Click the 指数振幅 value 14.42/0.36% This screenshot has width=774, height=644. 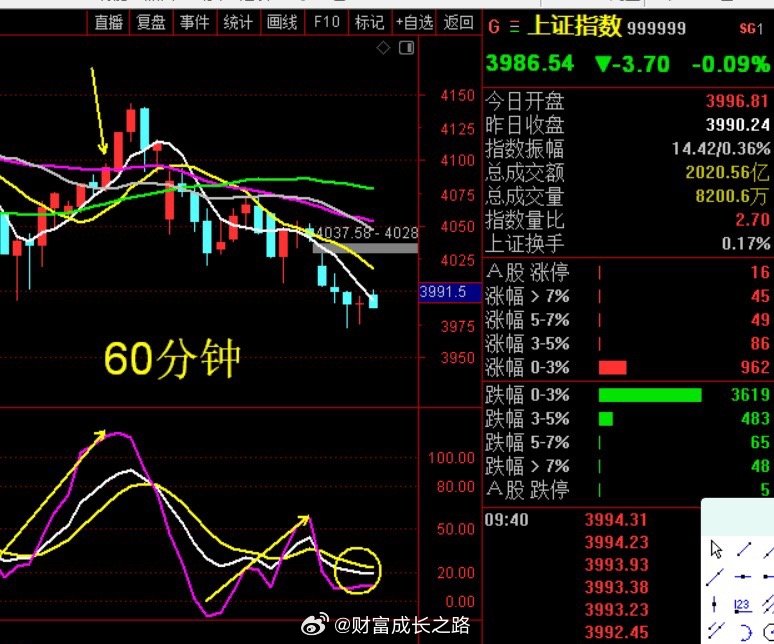(x=721, y=149)
